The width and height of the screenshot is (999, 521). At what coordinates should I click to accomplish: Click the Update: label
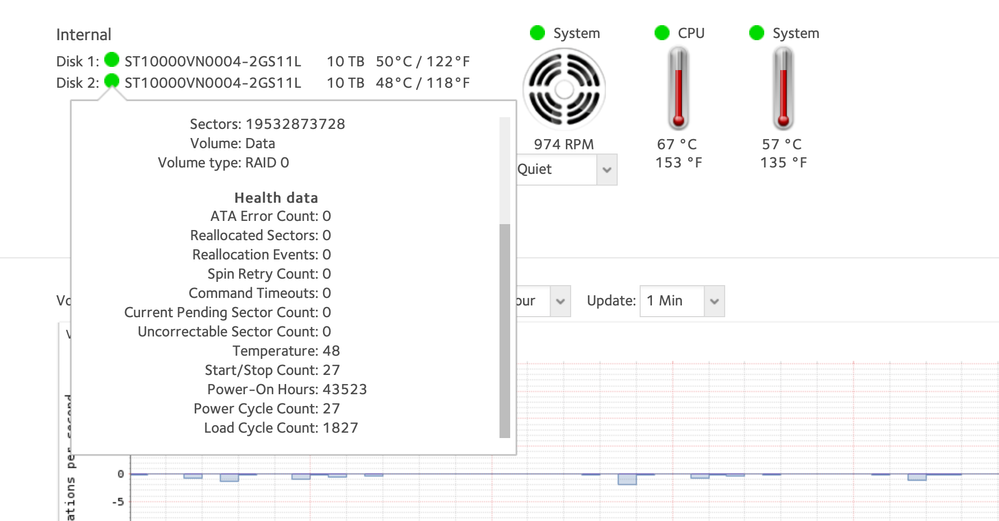611,301
